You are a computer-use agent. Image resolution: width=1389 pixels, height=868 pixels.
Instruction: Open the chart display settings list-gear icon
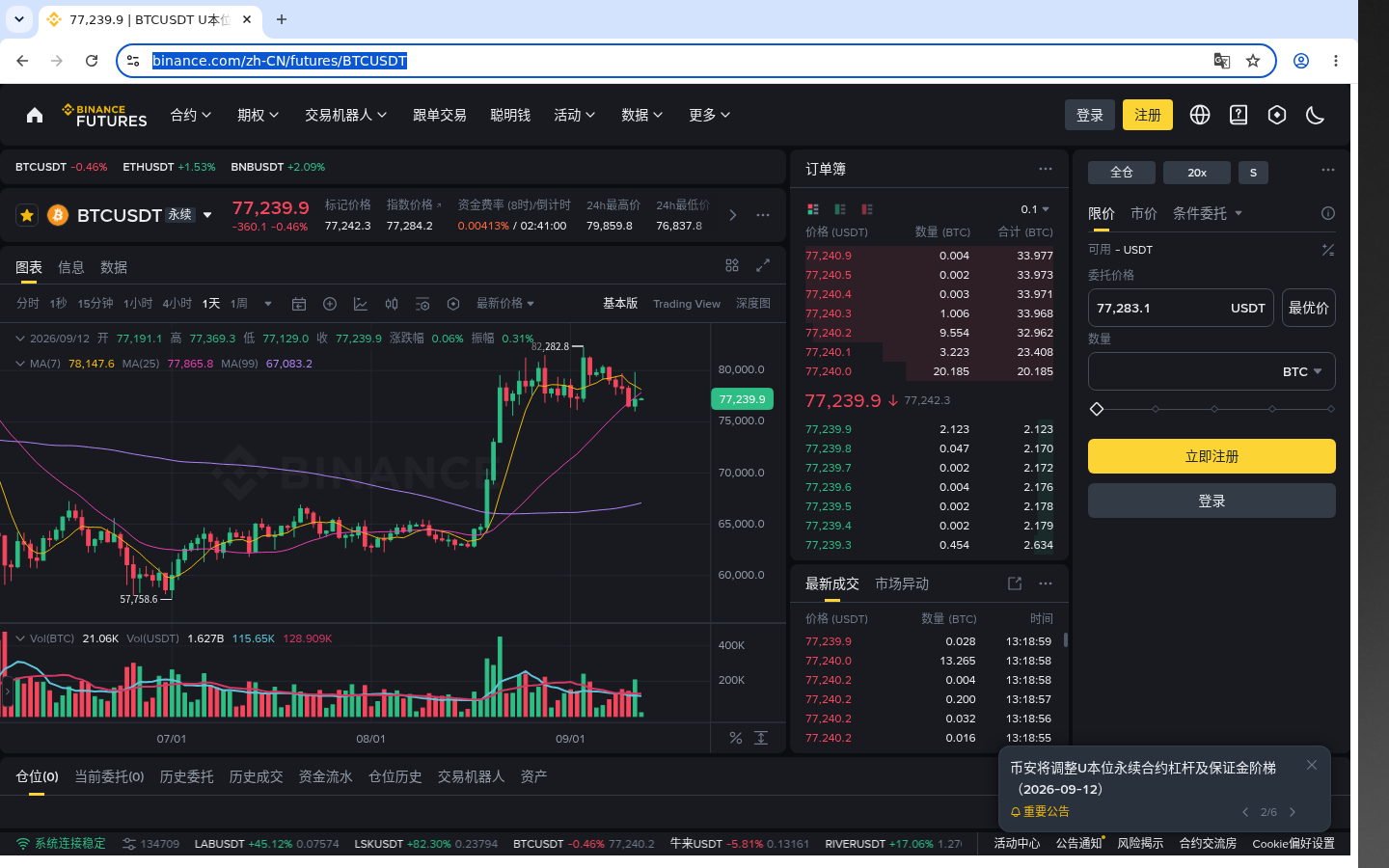click(422, 304)
